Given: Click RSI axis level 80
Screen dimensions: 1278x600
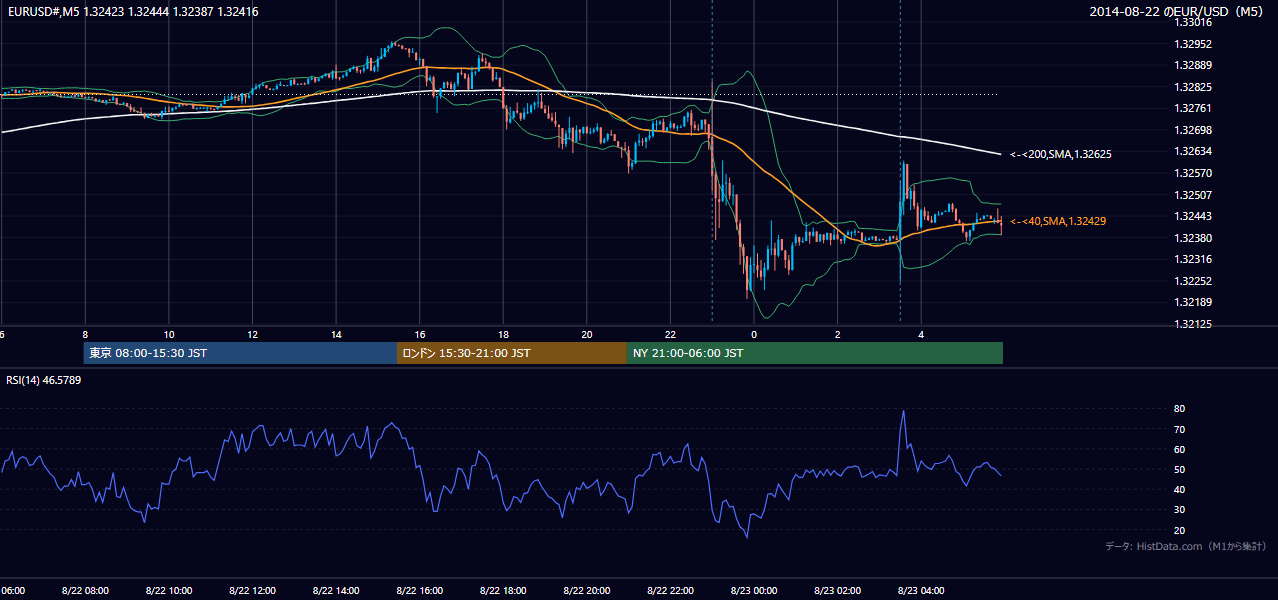Looking at the screenshot, I should tap(1179, 409).
